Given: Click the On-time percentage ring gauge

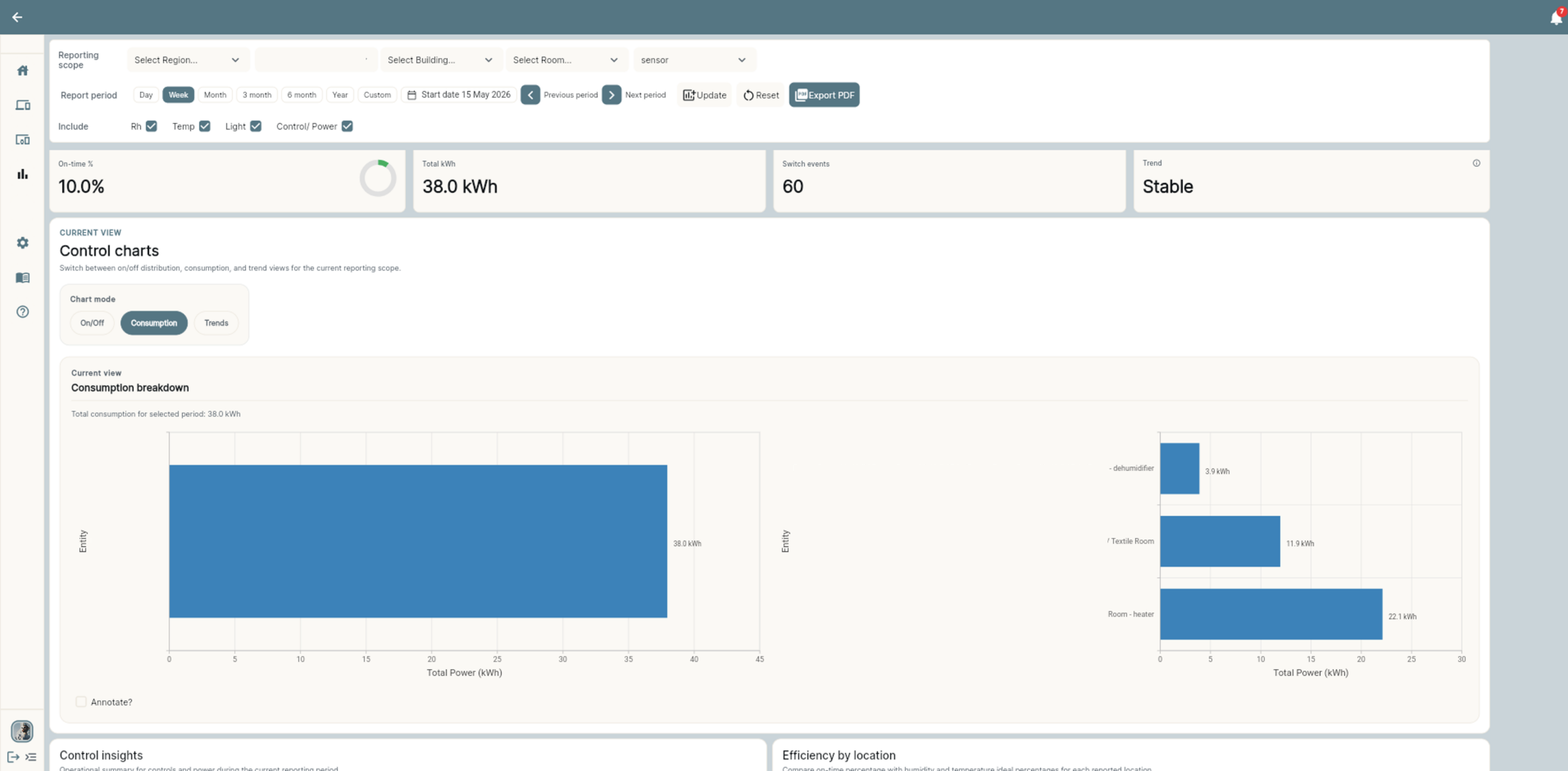Looking at the screenshot, I should tap(377, 178).
